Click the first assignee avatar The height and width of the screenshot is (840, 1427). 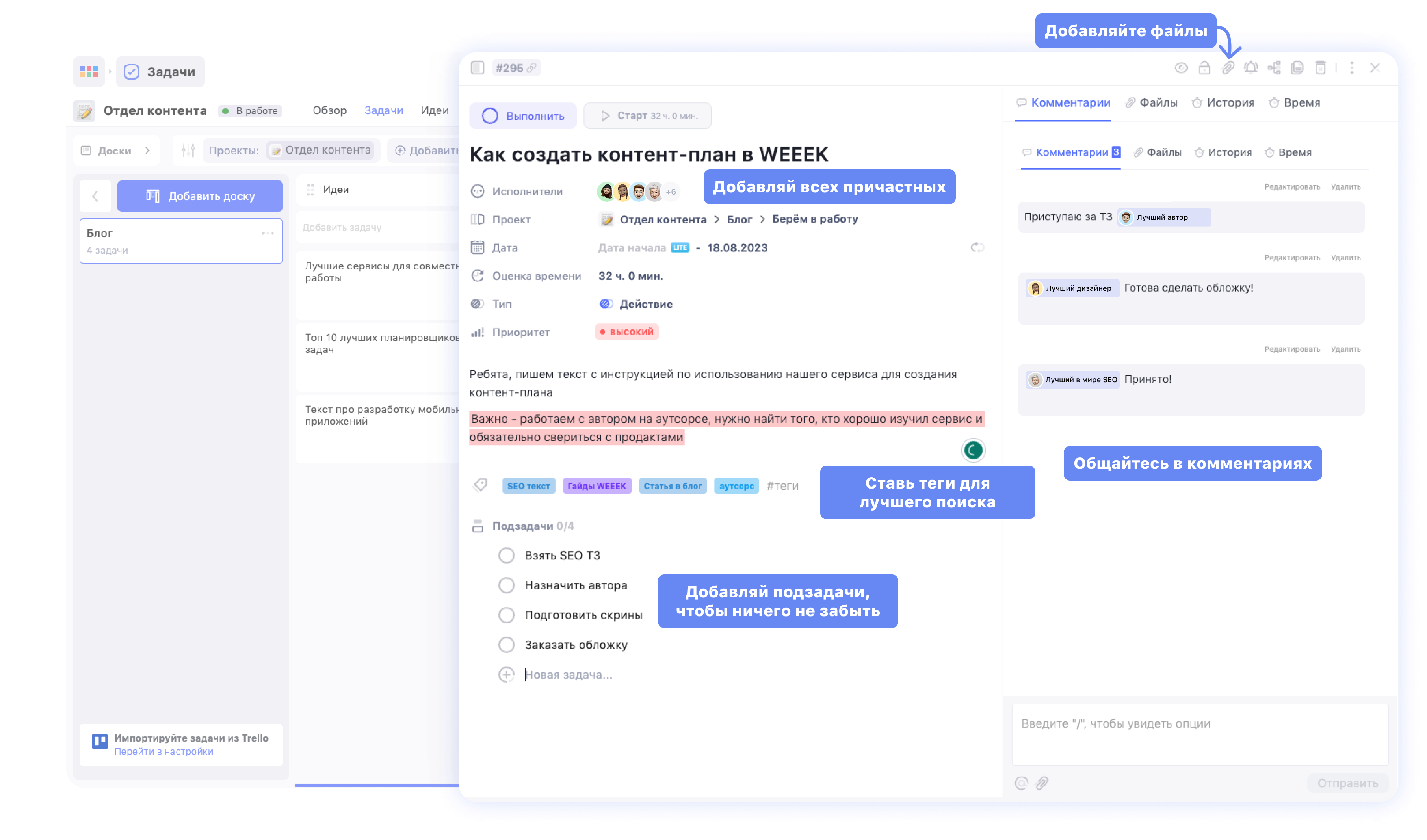click(606, 191)
